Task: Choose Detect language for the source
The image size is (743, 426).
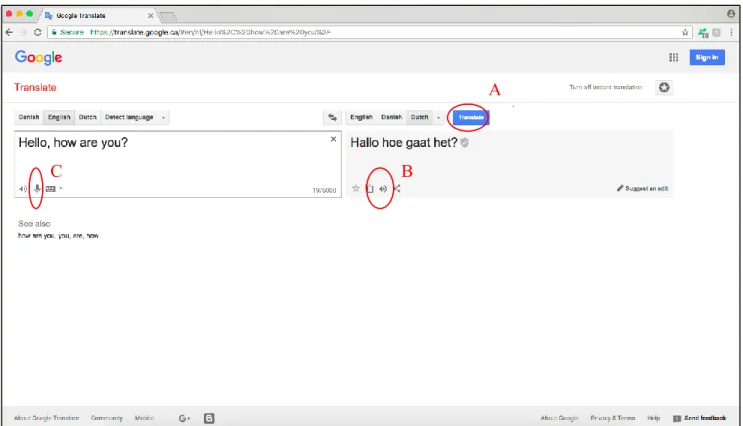Action: tap(129, 117)
